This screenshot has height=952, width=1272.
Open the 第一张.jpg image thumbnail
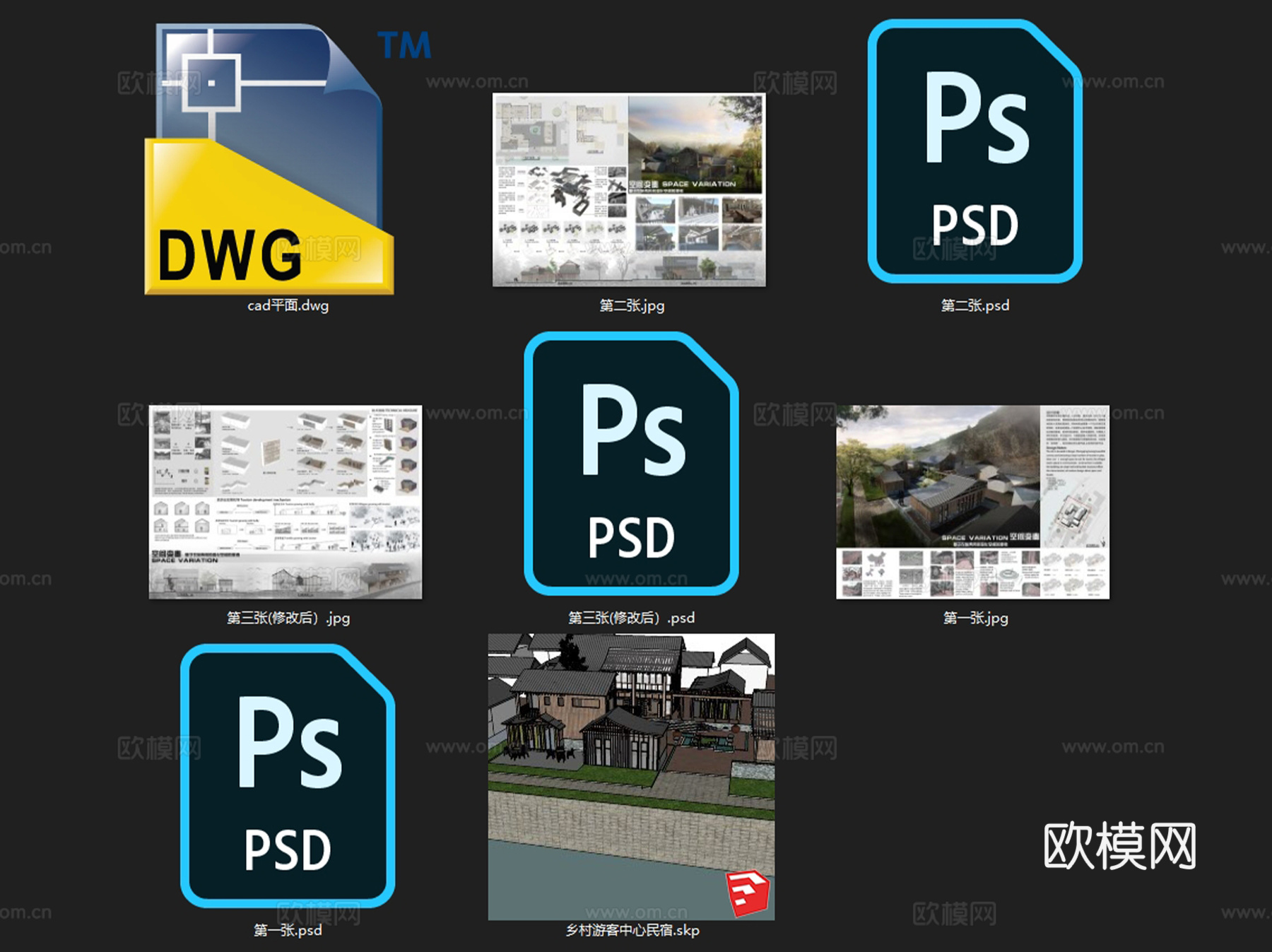point(973,502)
